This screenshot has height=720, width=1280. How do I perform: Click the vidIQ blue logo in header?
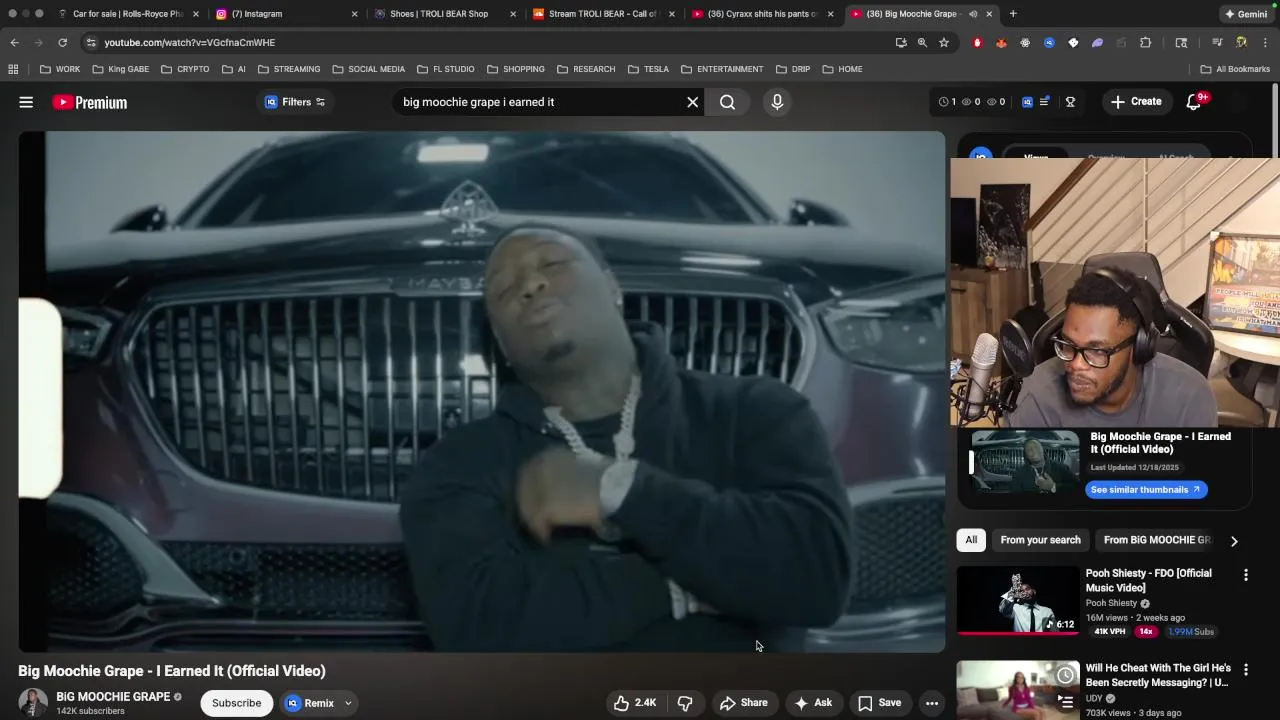(1027, 102)
